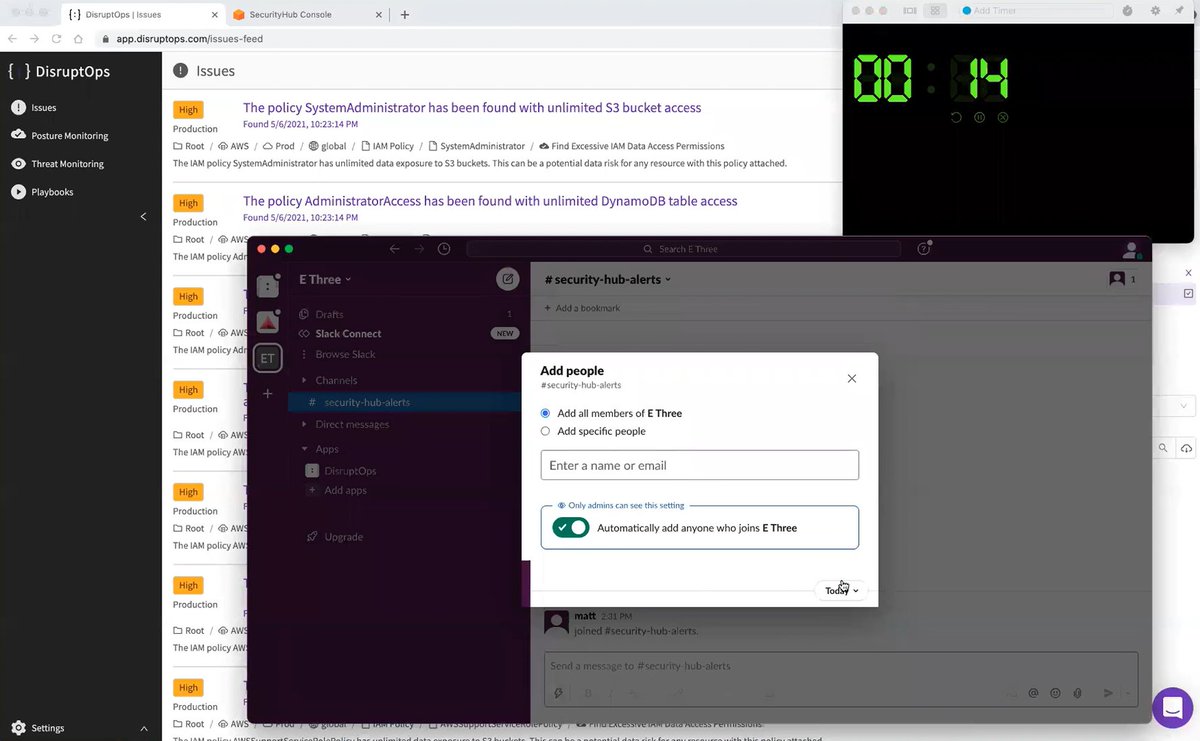
Task: Click Add a bookmark in Slack
Action: pos(582,308)
